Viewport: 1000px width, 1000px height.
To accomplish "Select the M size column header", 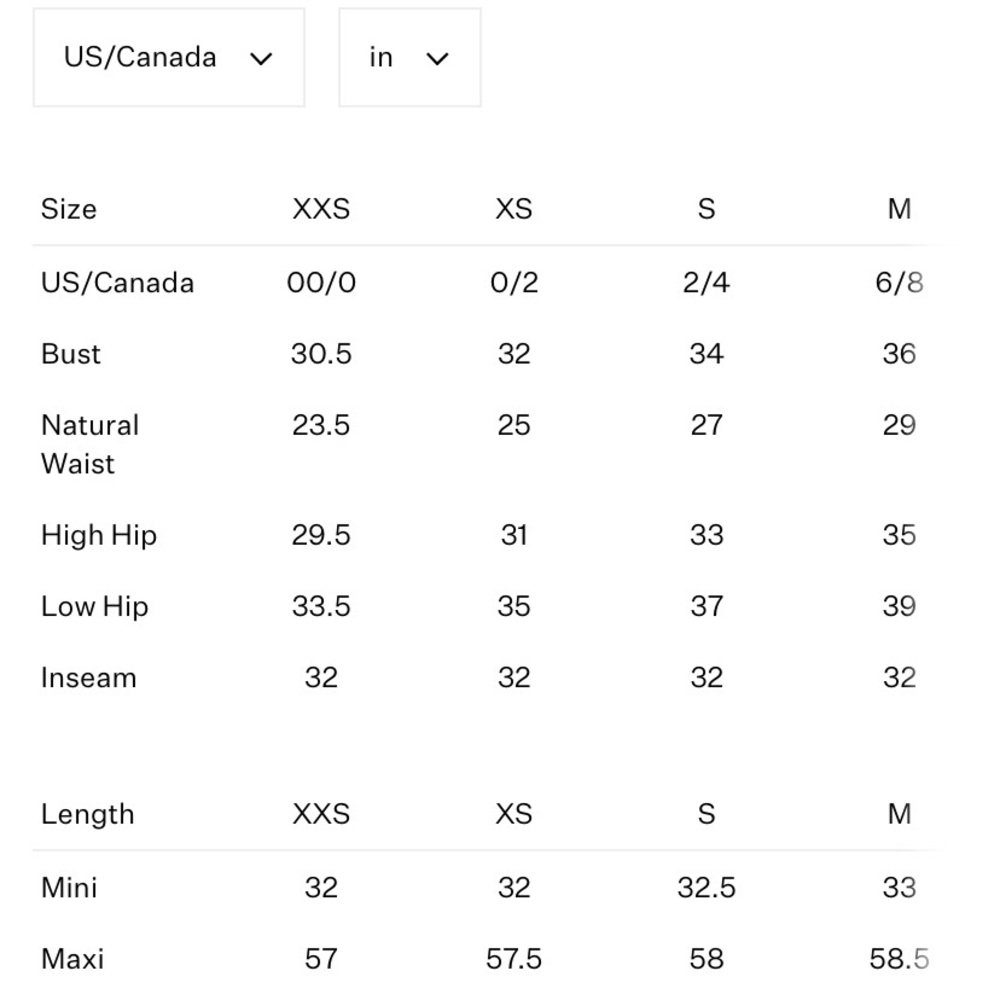I will 899,209.
